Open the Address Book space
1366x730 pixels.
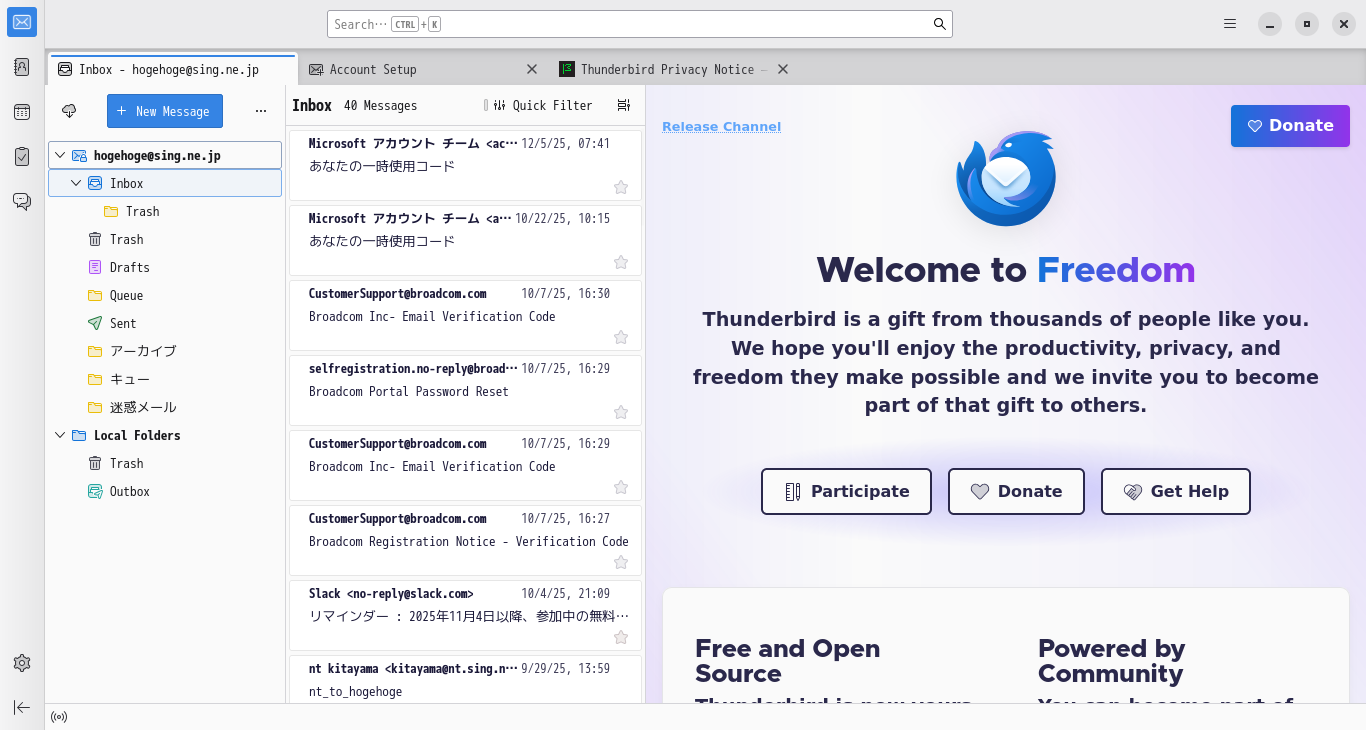(22, 67)
